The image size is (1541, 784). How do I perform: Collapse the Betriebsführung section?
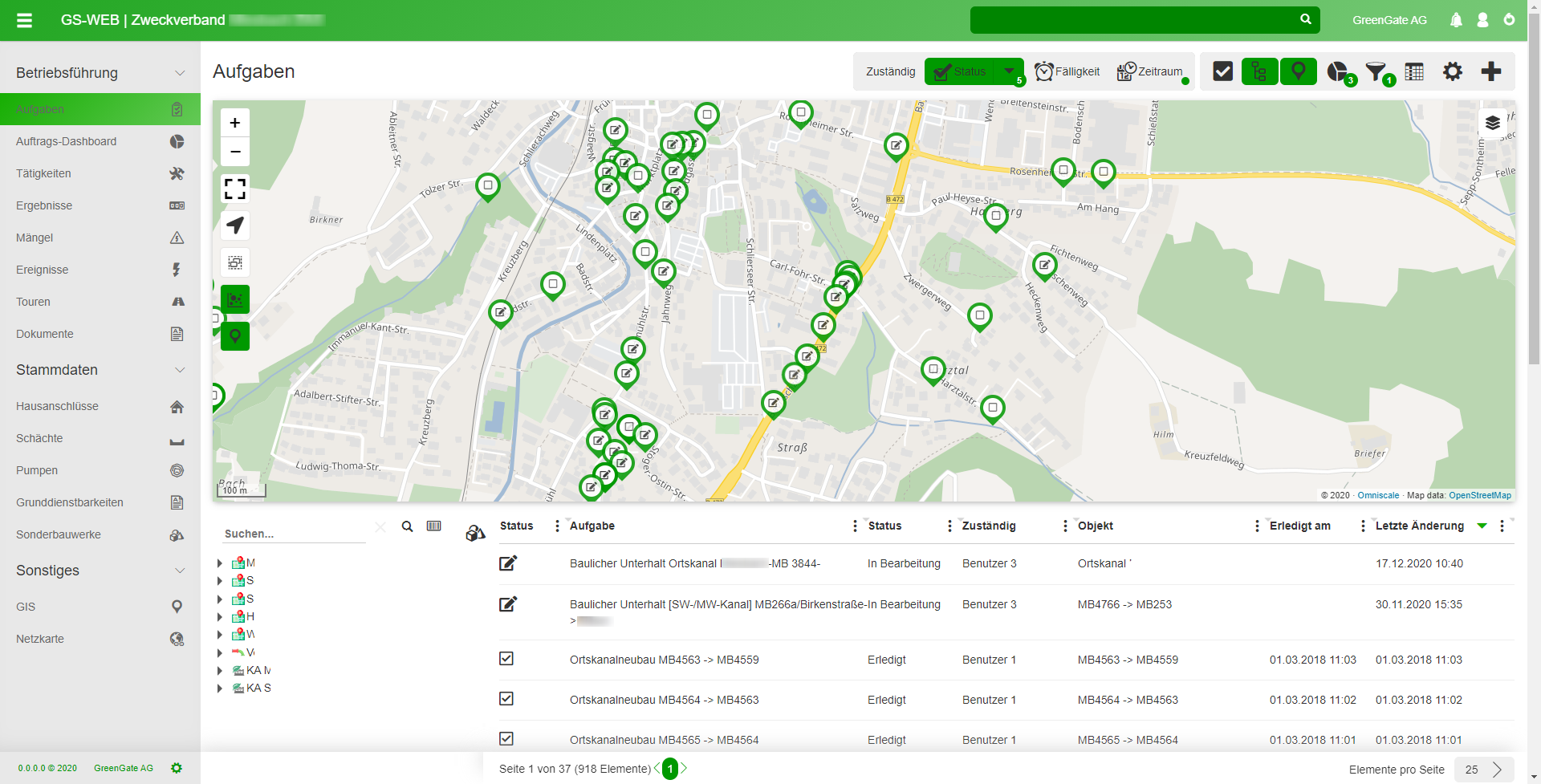click(180, 73)
